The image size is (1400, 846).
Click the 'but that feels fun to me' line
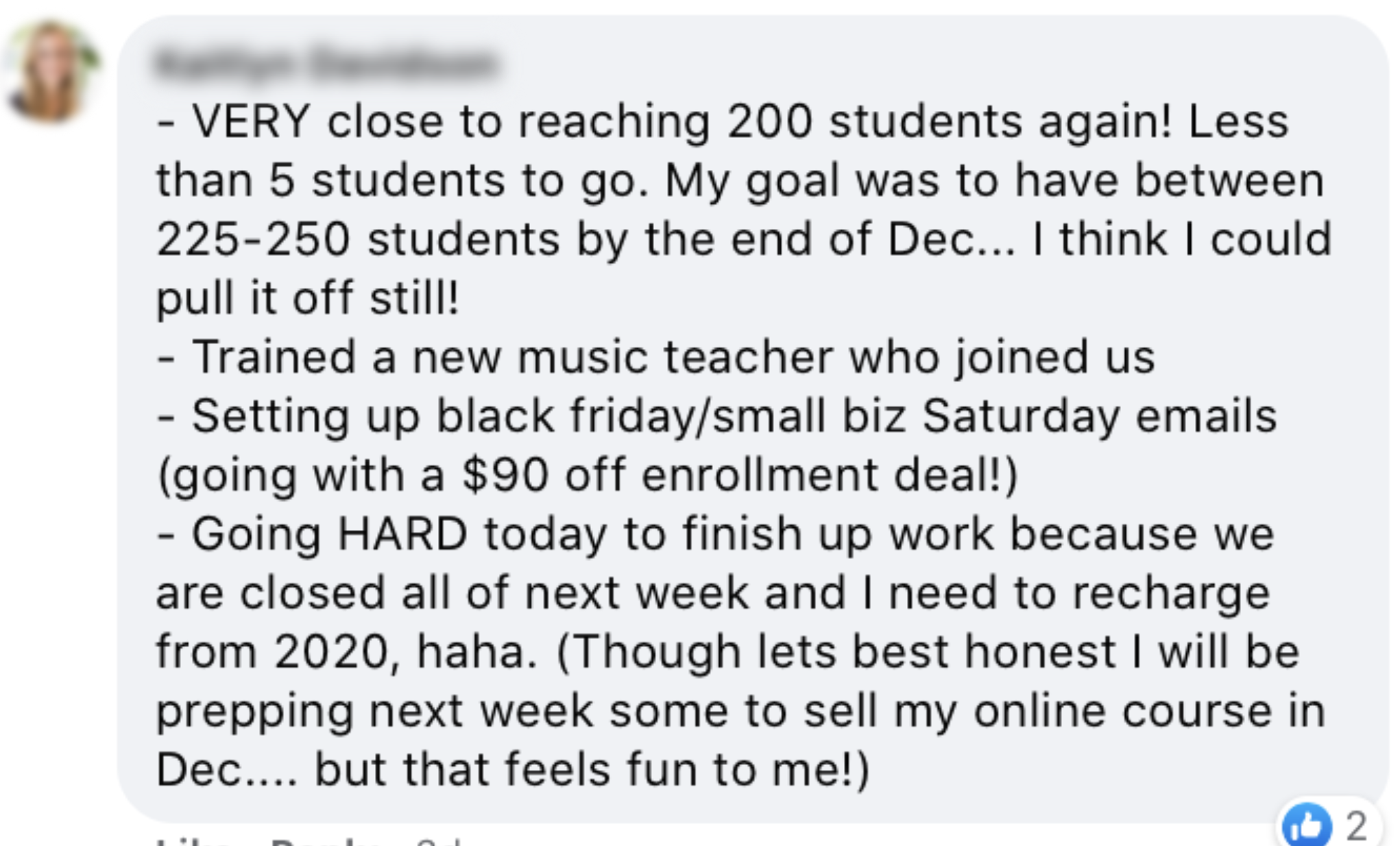point(513,771)
